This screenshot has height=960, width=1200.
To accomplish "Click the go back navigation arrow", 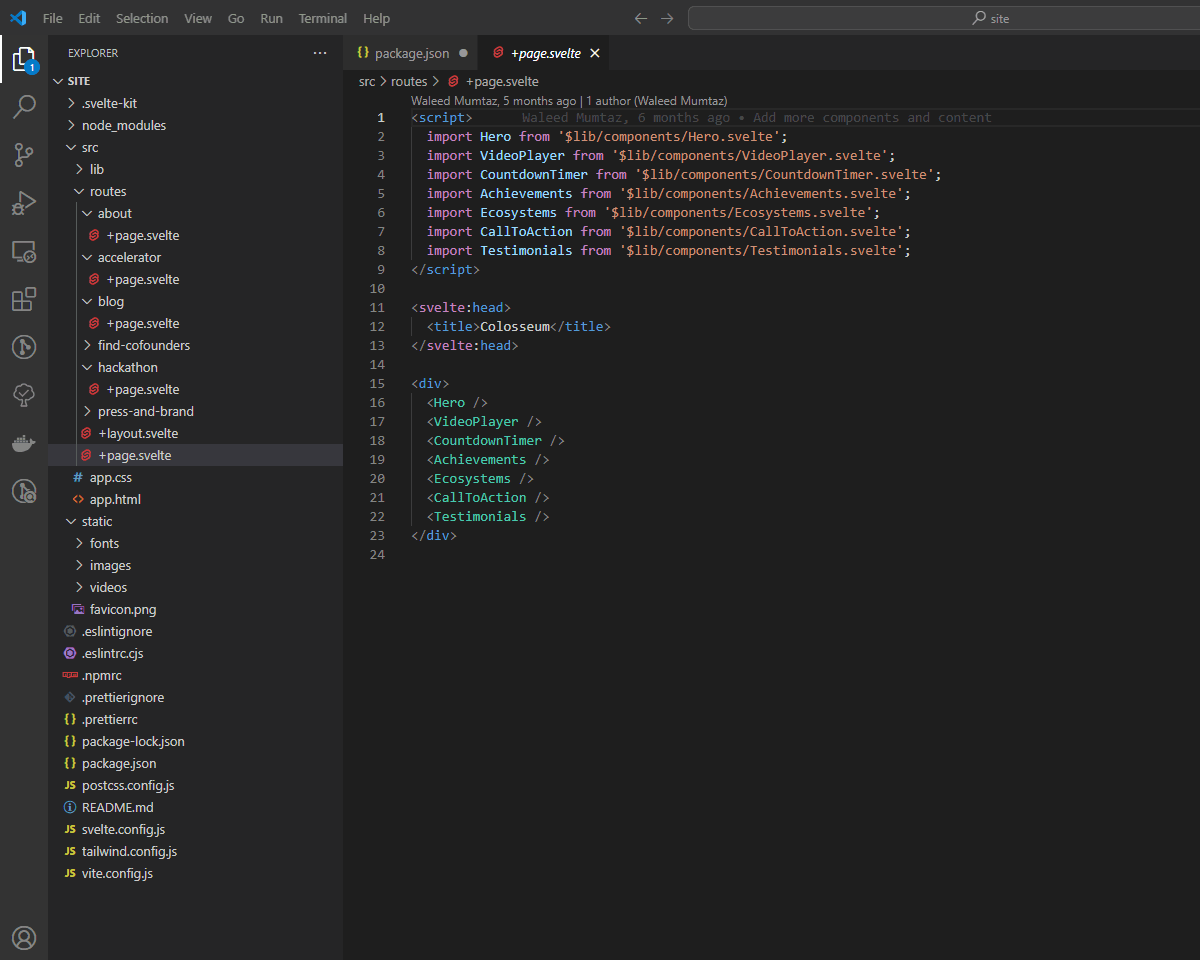I will [641, 18].
